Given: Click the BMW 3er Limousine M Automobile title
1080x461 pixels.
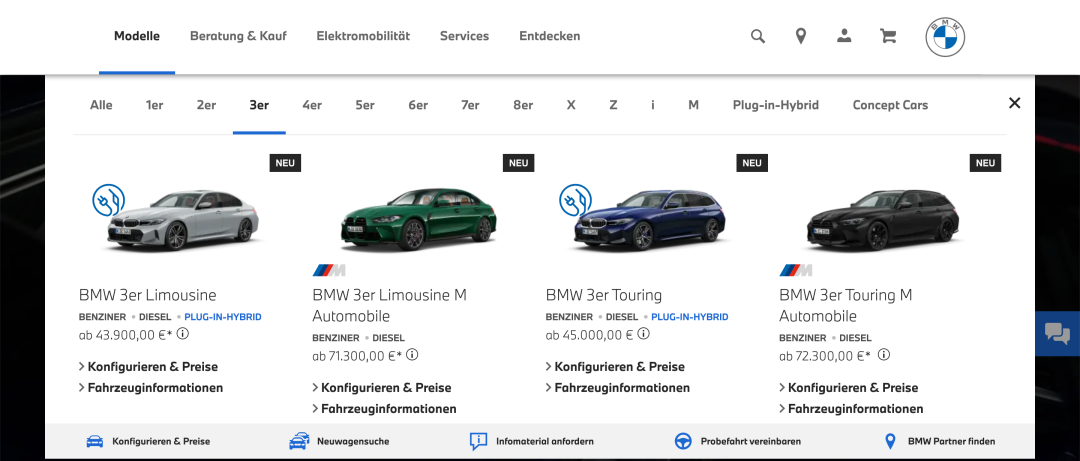Looking at the screenshot, I should click(389, 305).
